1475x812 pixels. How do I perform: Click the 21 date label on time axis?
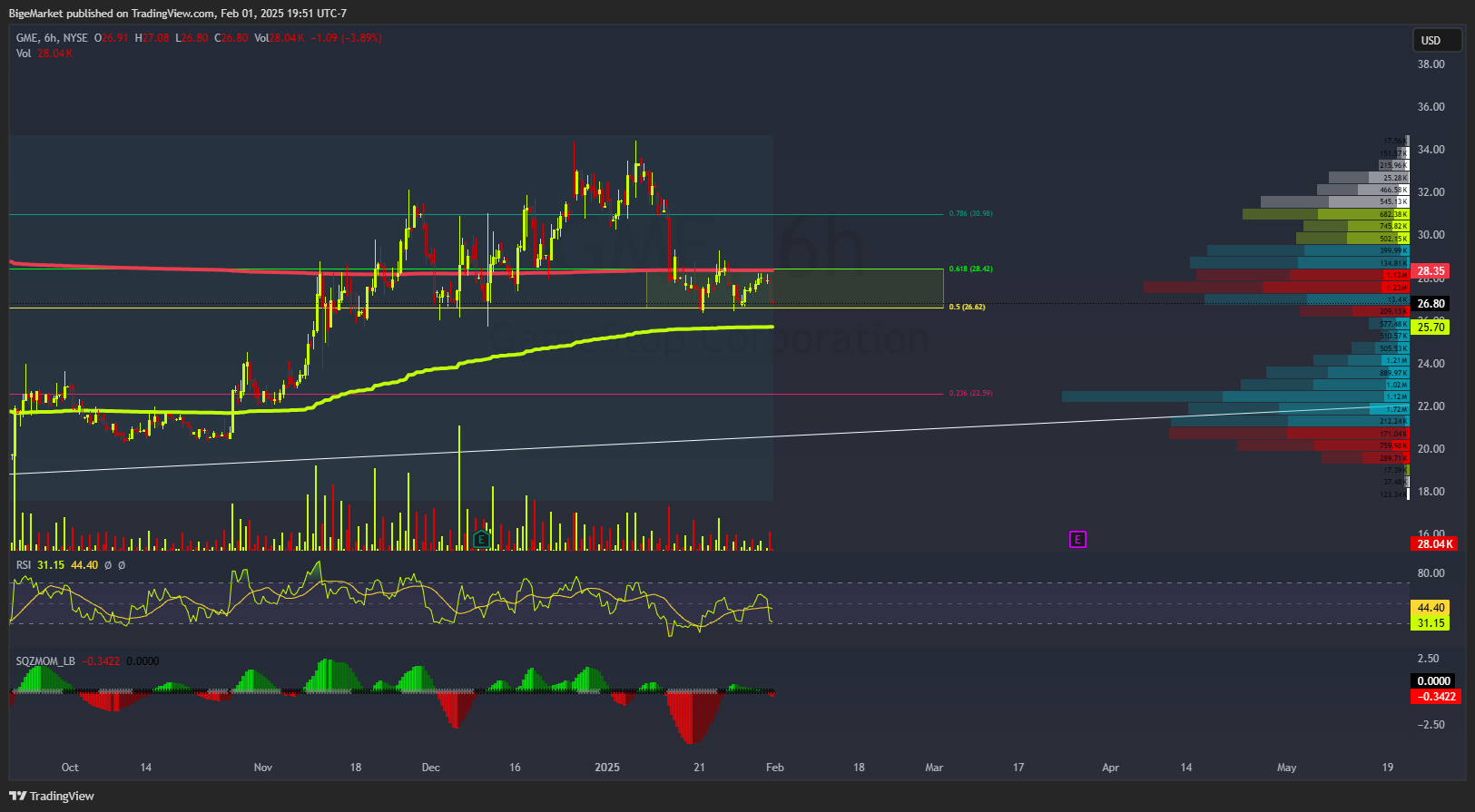[x=699, y=768]
